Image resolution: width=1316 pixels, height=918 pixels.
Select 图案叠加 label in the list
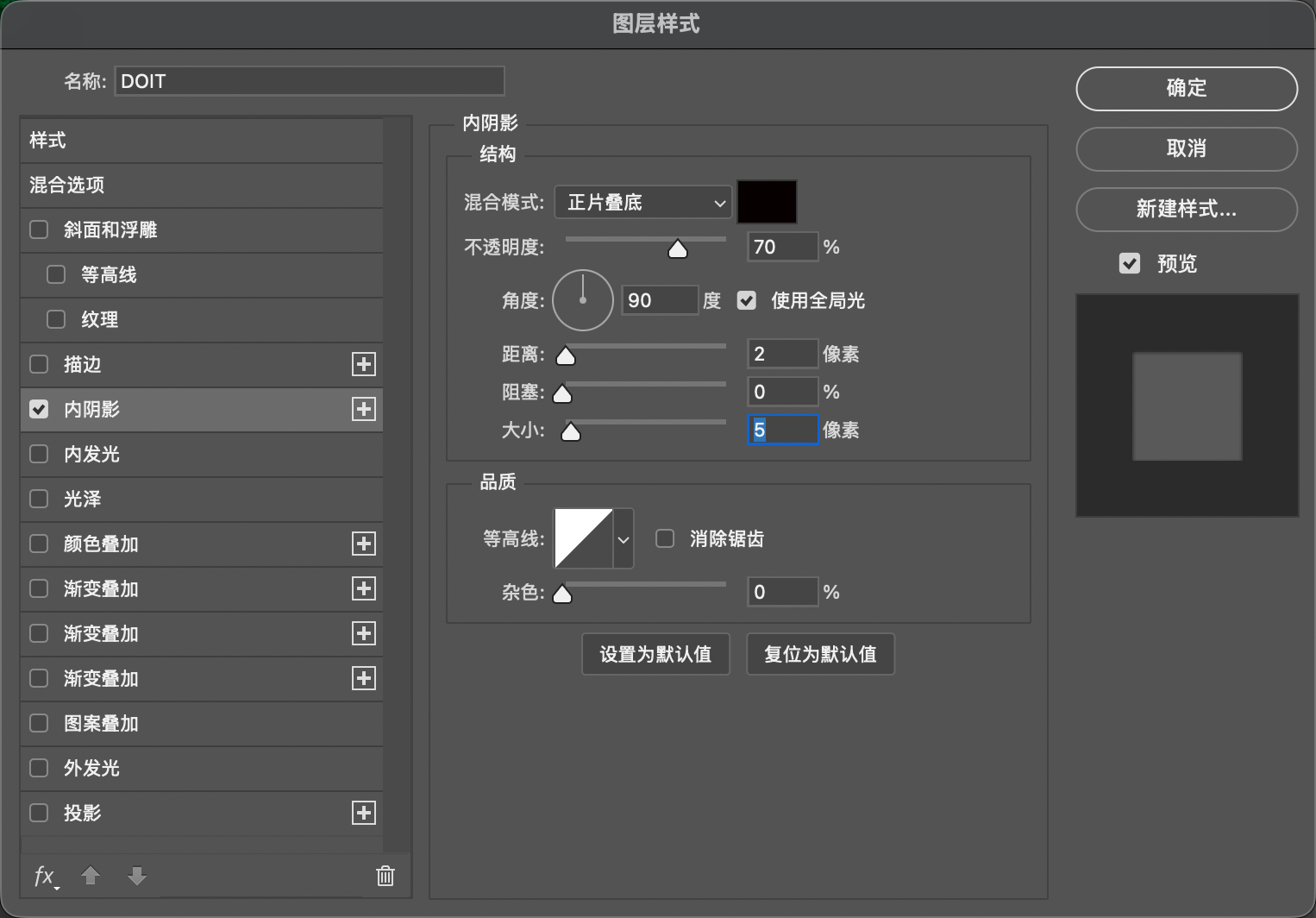click(101, 723)
